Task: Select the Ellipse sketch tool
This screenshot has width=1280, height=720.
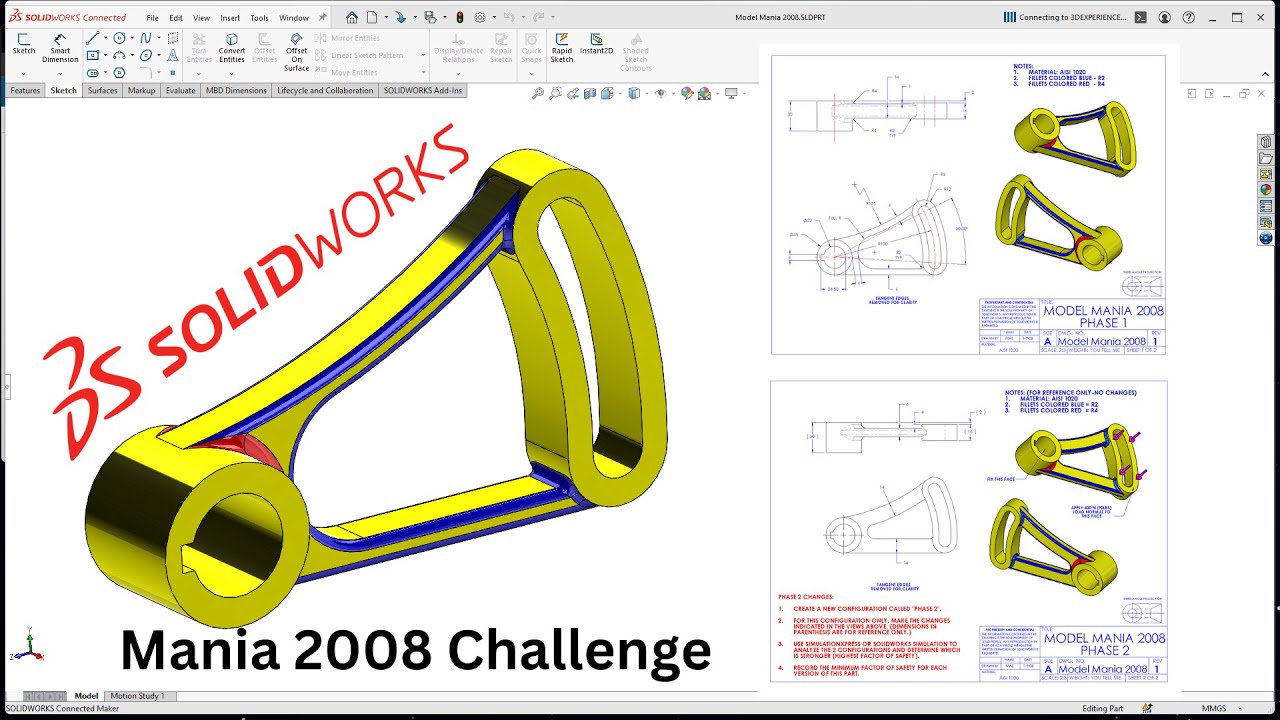Action: (146, 55)
